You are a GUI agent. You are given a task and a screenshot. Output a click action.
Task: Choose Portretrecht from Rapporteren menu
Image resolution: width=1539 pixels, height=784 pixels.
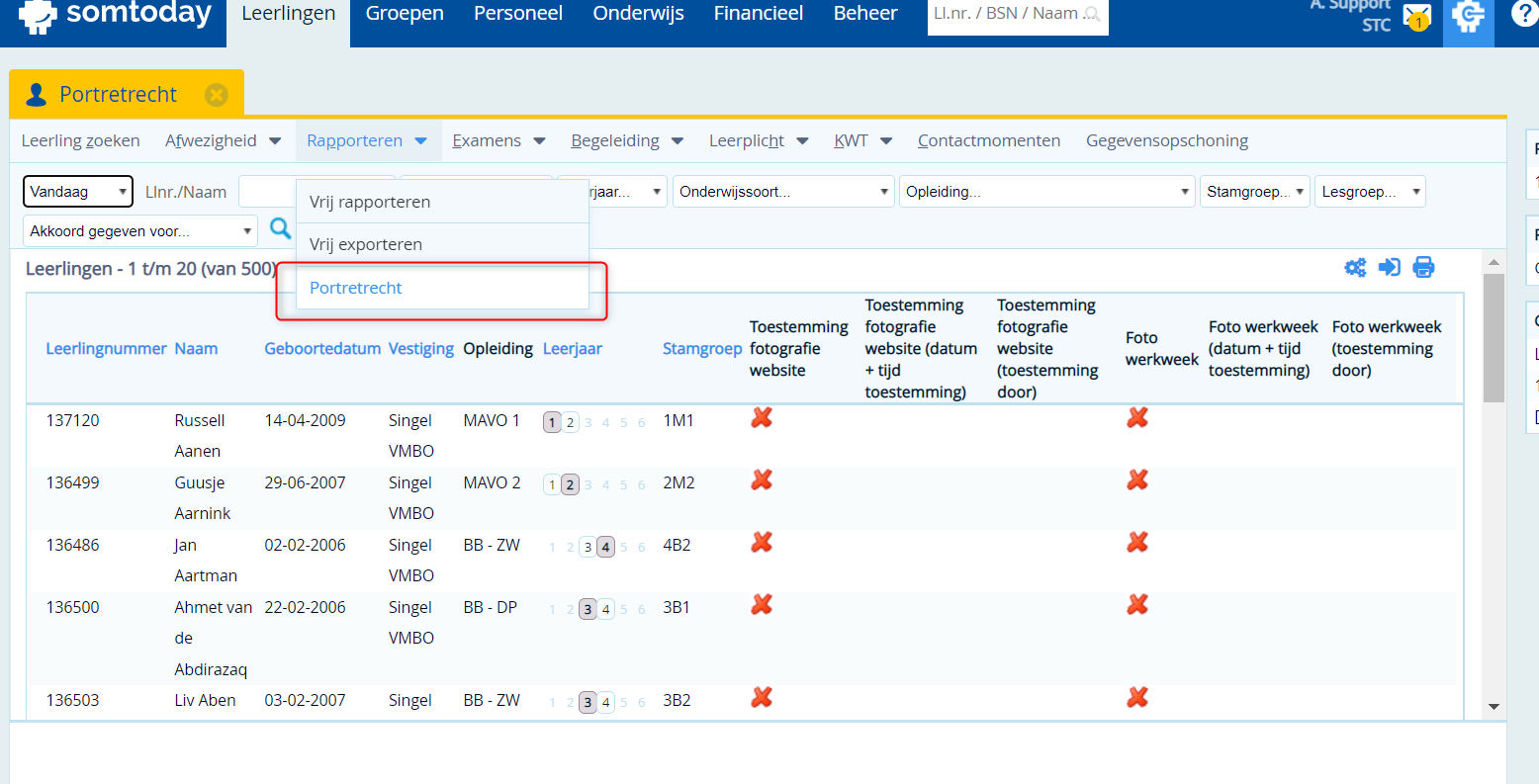[442, 288]
